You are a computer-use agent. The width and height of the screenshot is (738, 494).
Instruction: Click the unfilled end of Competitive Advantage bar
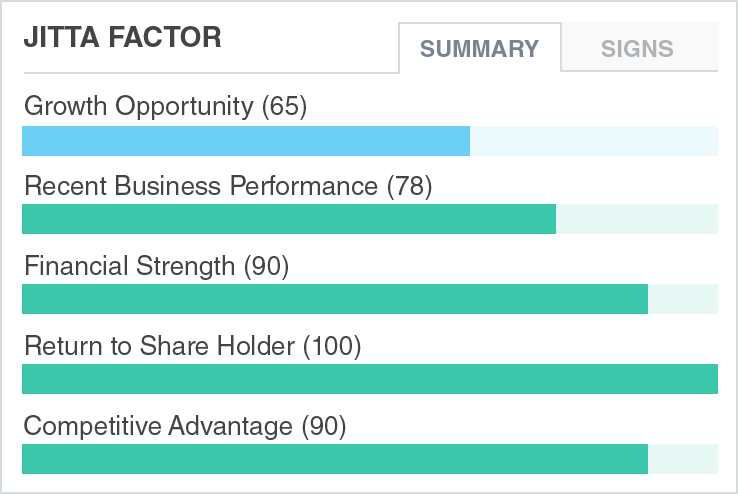pyautogui.click(x=683, y=459)
